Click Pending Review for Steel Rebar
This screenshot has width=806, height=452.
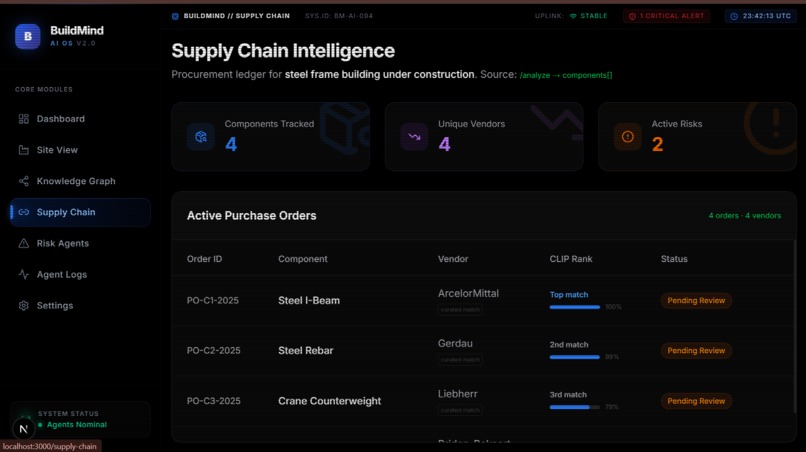click(x=696, y=351)
